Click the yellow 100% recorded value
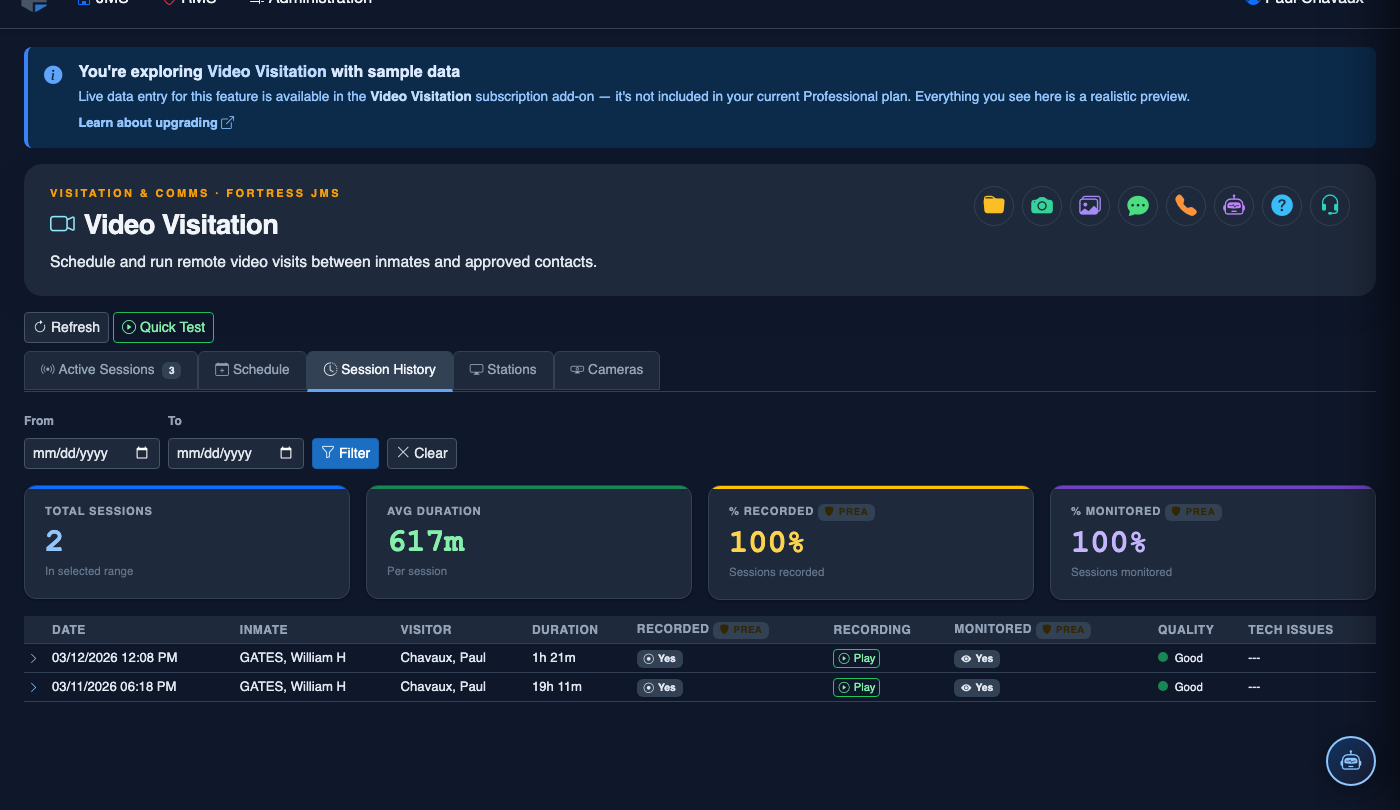This screenshot has height=810, width=1400. pos(767,541)
